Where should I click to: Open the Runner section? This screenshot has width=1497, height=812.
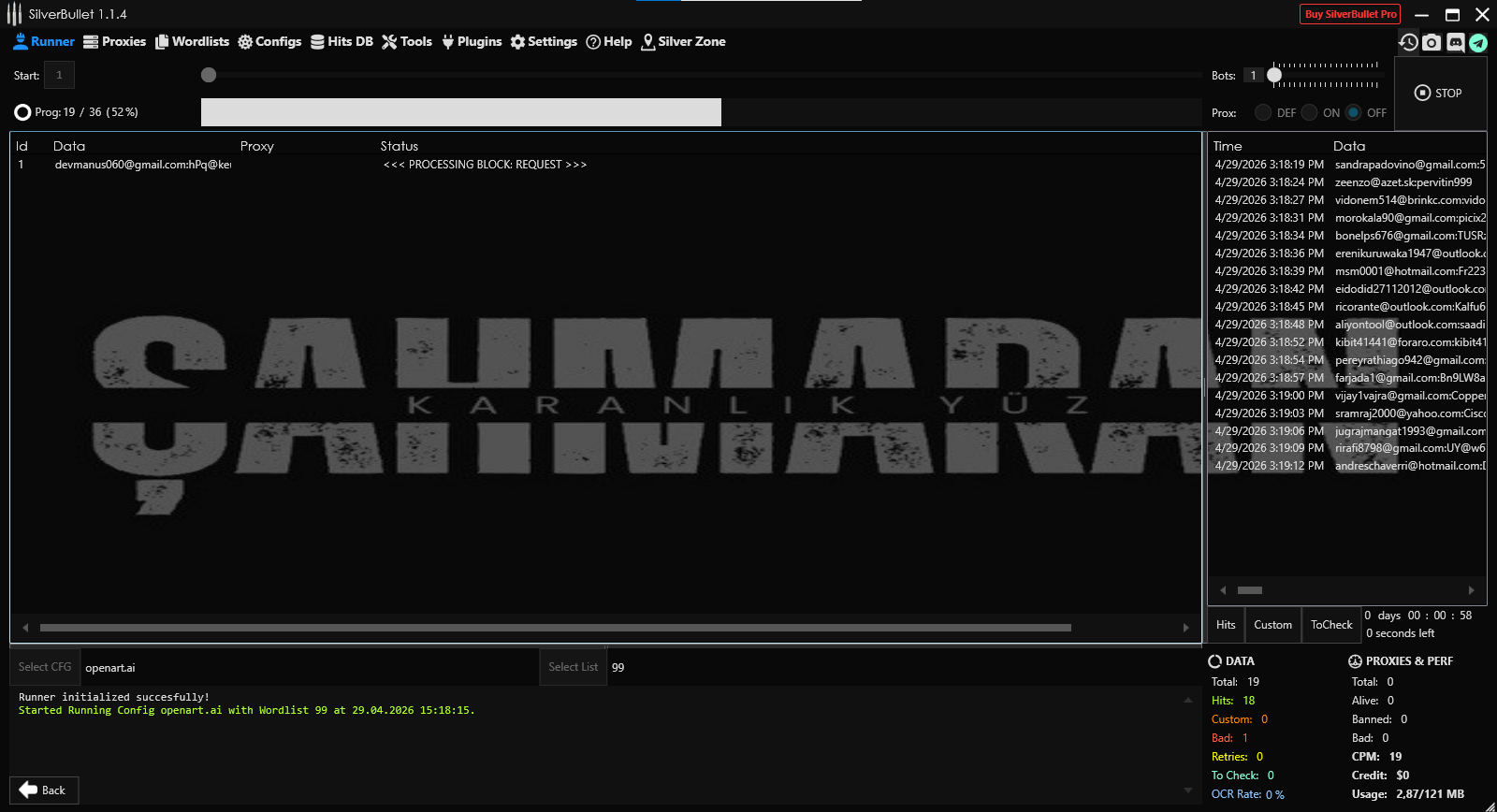(44, 41)
